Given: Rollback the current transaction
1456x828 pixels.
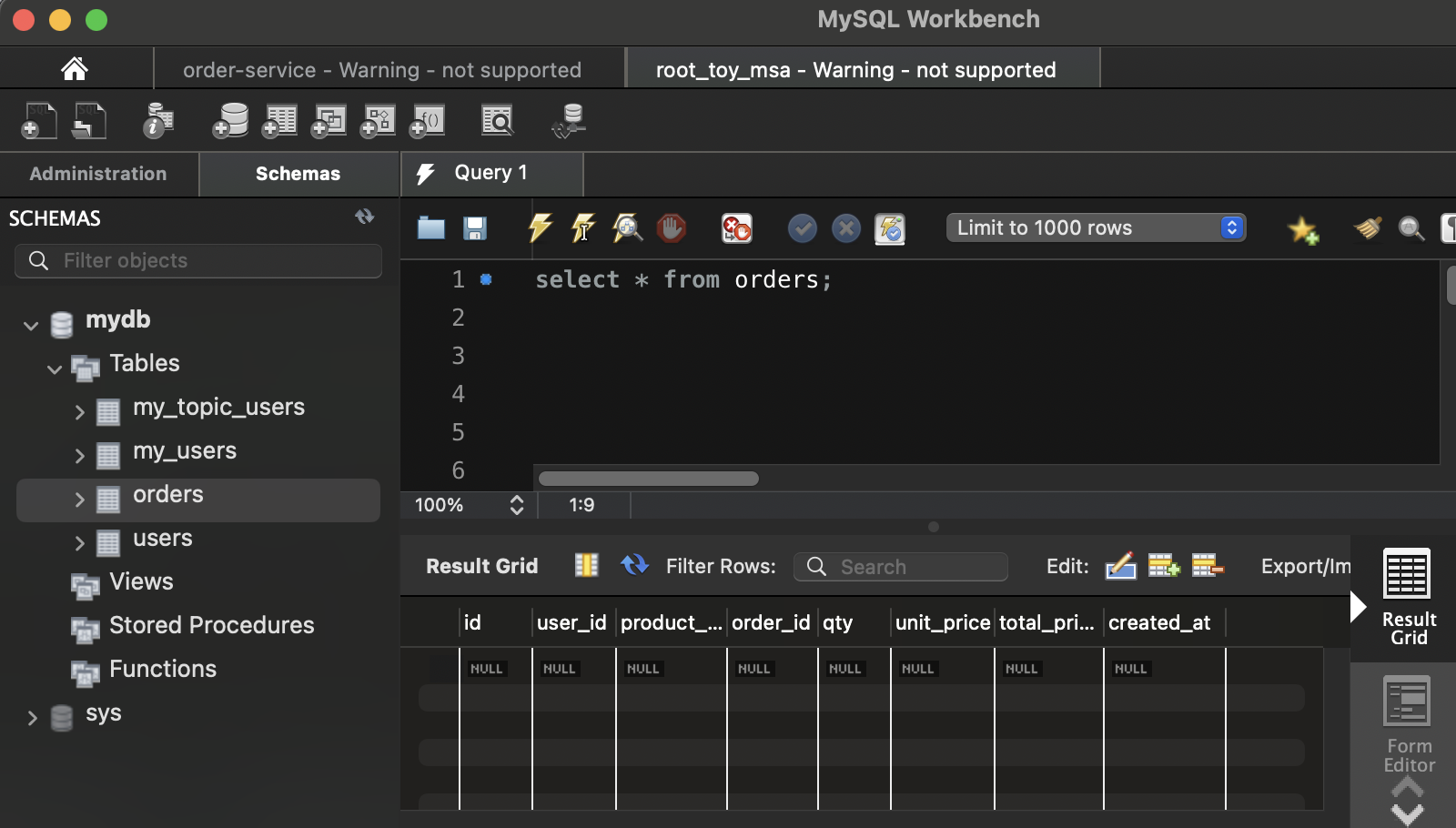Looking at the screenshot, I should pyautogui.click(x=846, y=228).
